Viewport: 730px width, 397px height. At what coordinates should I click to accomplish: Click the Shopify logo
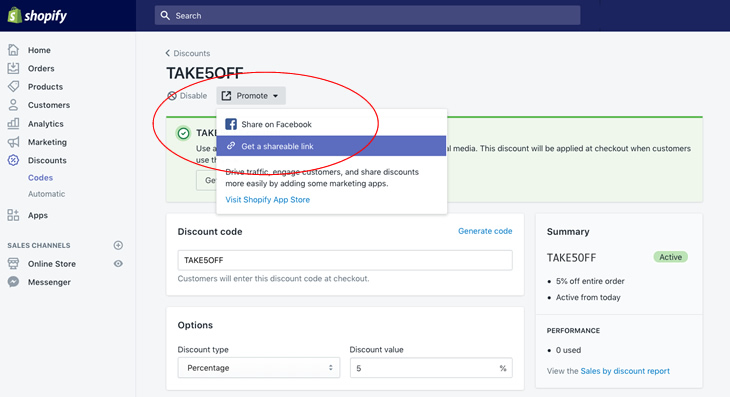[x=37, y=15]
